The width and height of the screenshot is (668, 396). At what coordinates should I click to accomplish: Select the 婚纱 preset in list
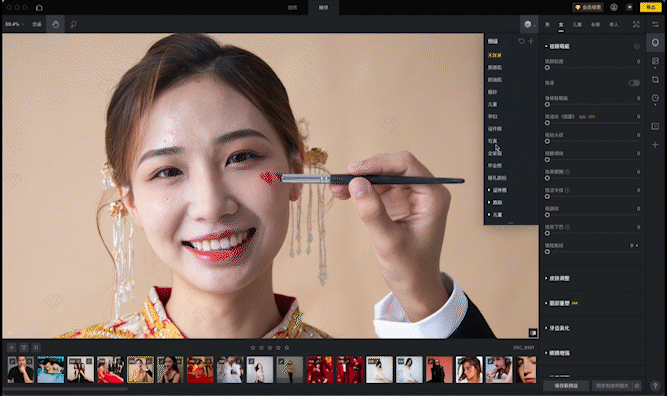click(x=492, y=92)
